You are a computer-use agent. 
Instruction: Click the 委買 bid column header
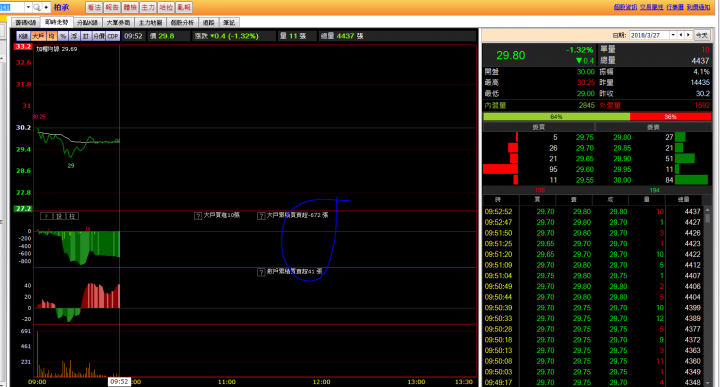click(x=538, y=127)
